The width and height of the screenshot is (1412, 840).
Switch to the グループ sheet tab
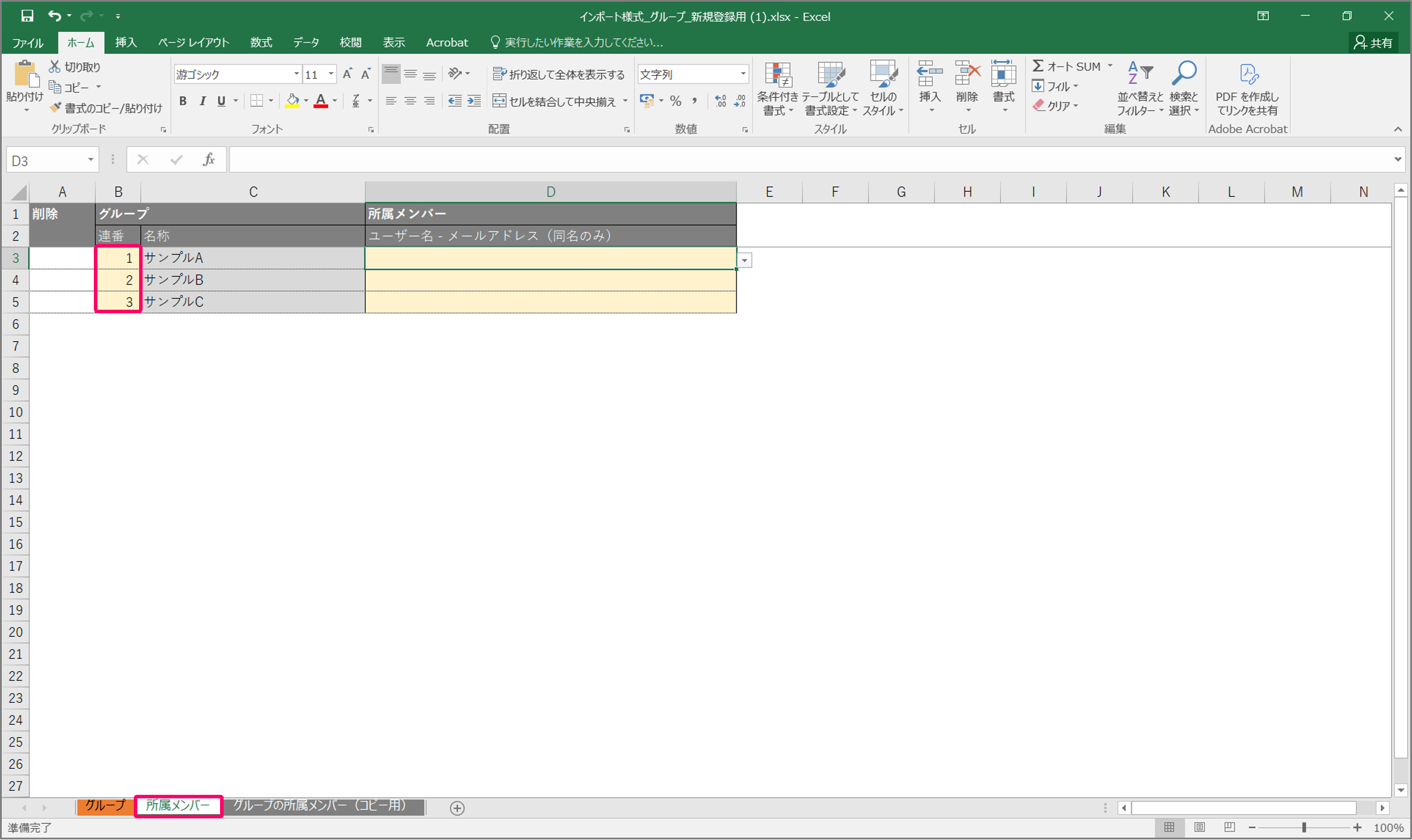click(105, 805)
